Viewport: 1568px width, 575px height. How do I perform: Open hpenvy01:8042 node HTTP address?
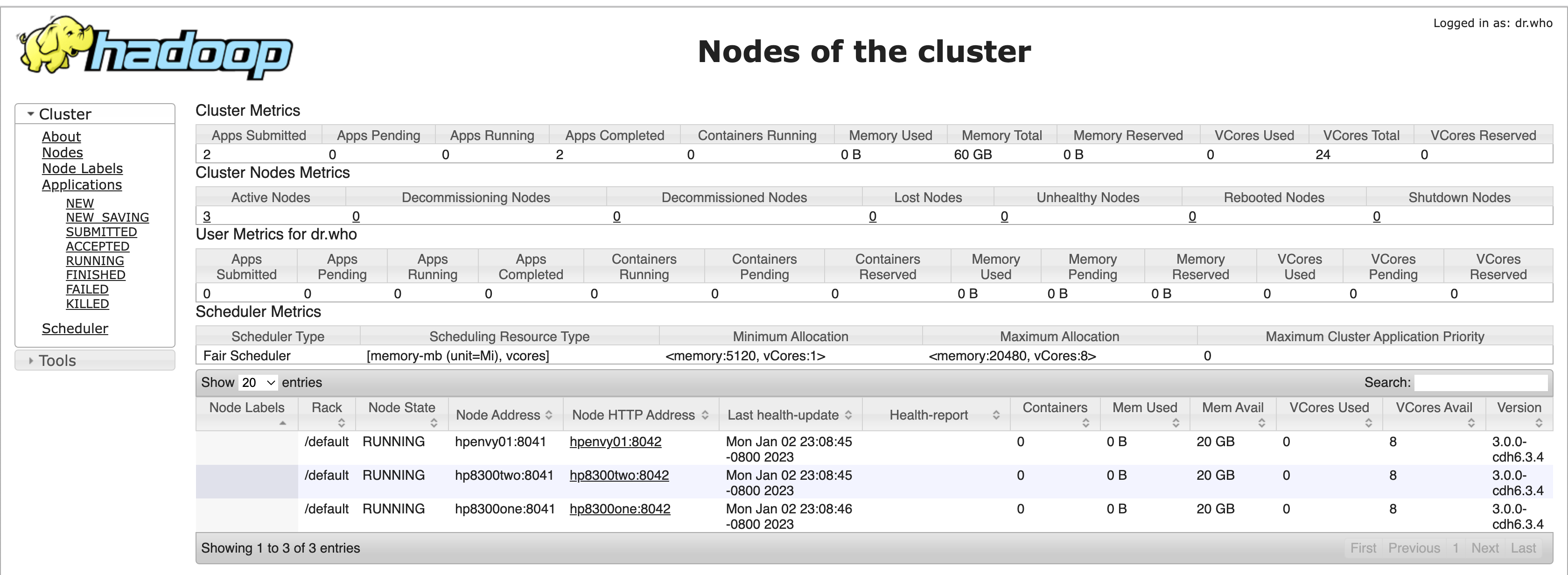[616, 442]
